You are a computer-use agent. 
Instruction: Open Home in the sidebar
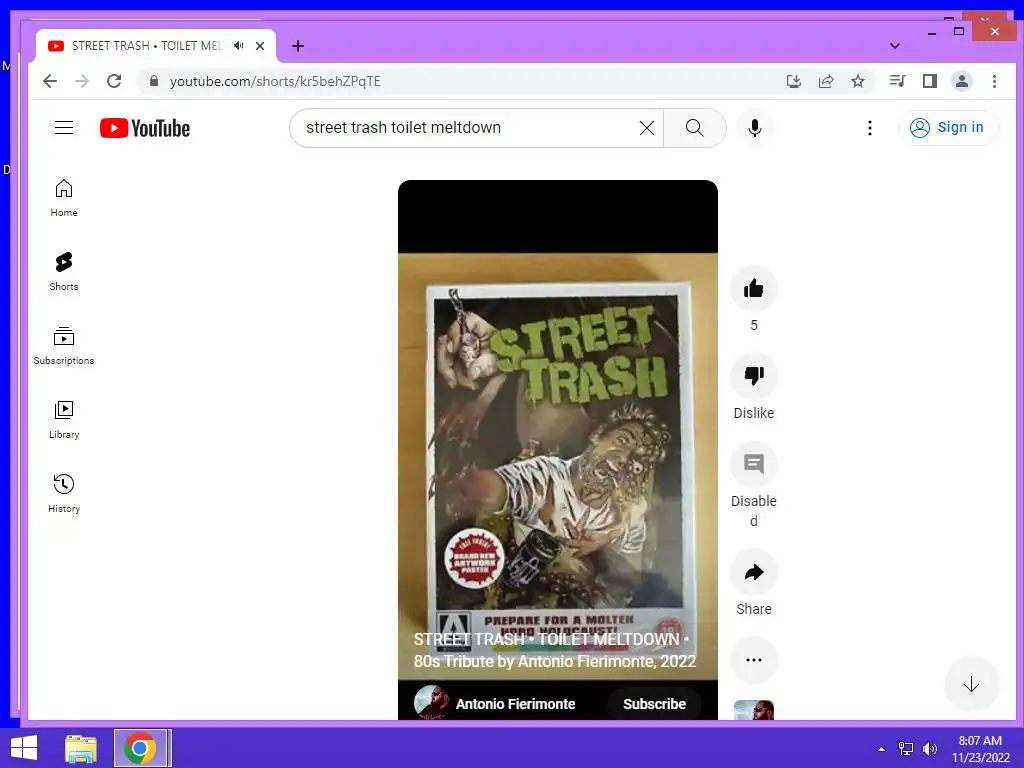[64, 198]
